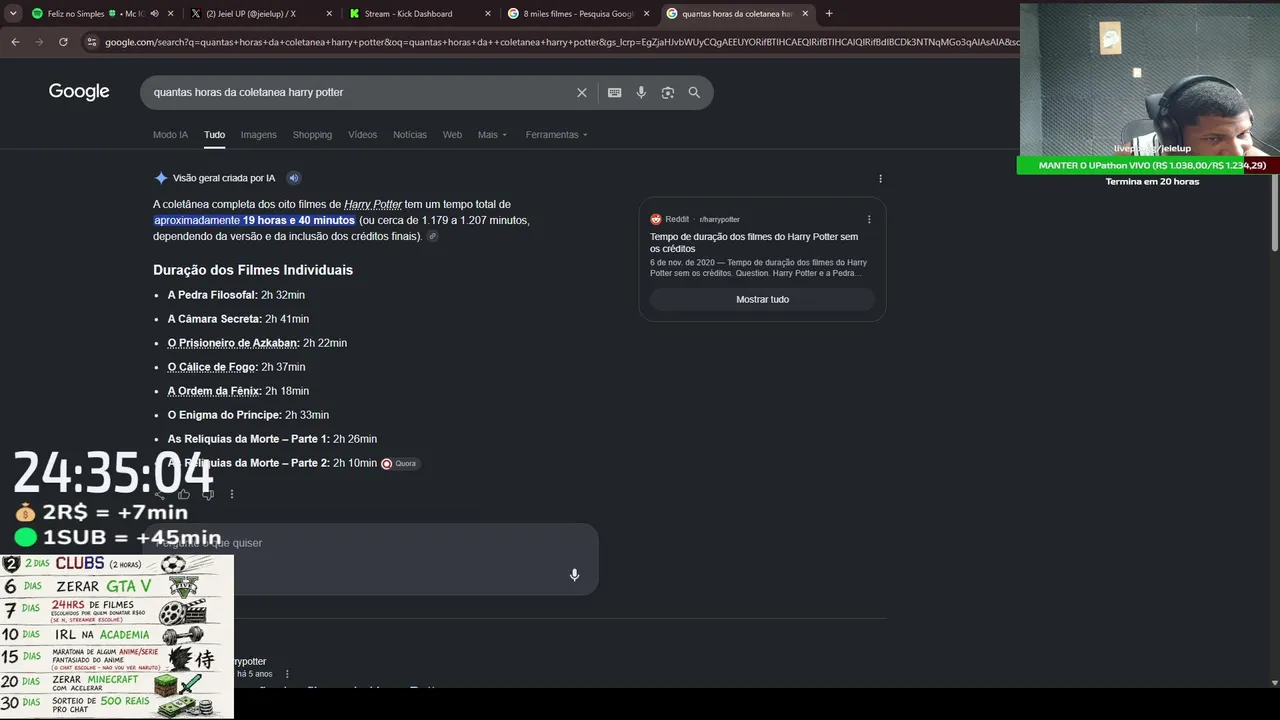
Task: Like the AI overview with thumbs up
Action: click(184, 494)
